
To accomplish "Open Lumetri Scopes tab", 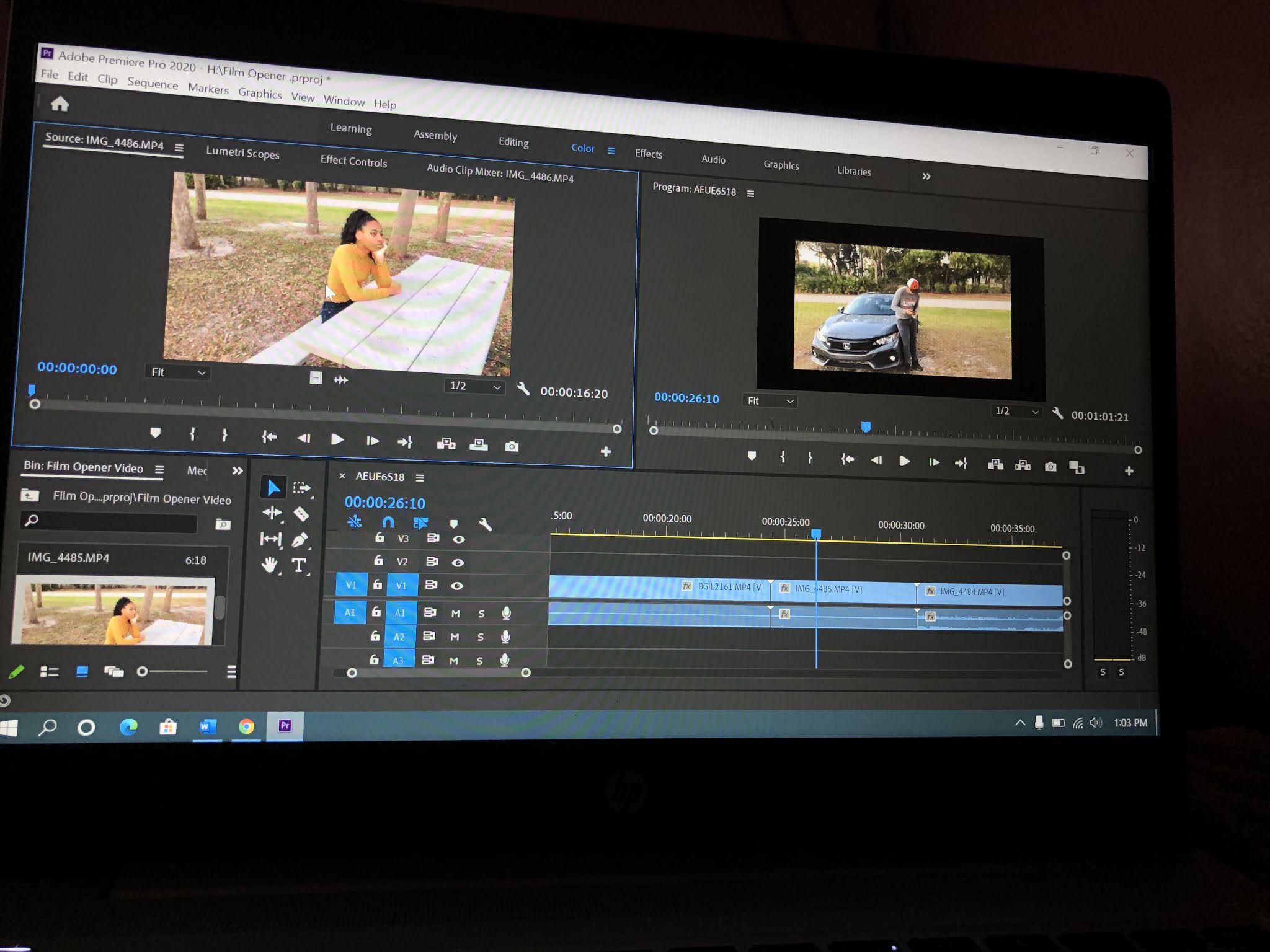I will point(242,152).
